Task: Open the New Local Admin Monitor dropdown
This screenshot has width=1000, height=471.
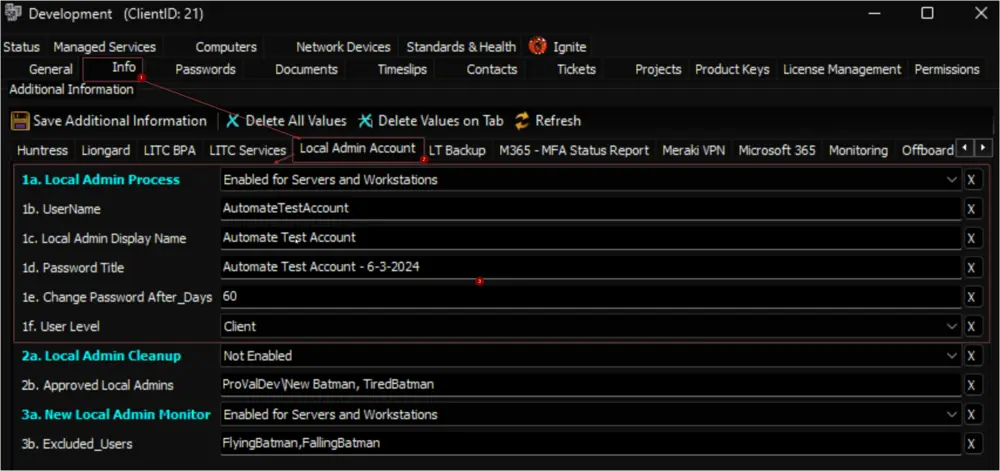Action: pos(952,414)
